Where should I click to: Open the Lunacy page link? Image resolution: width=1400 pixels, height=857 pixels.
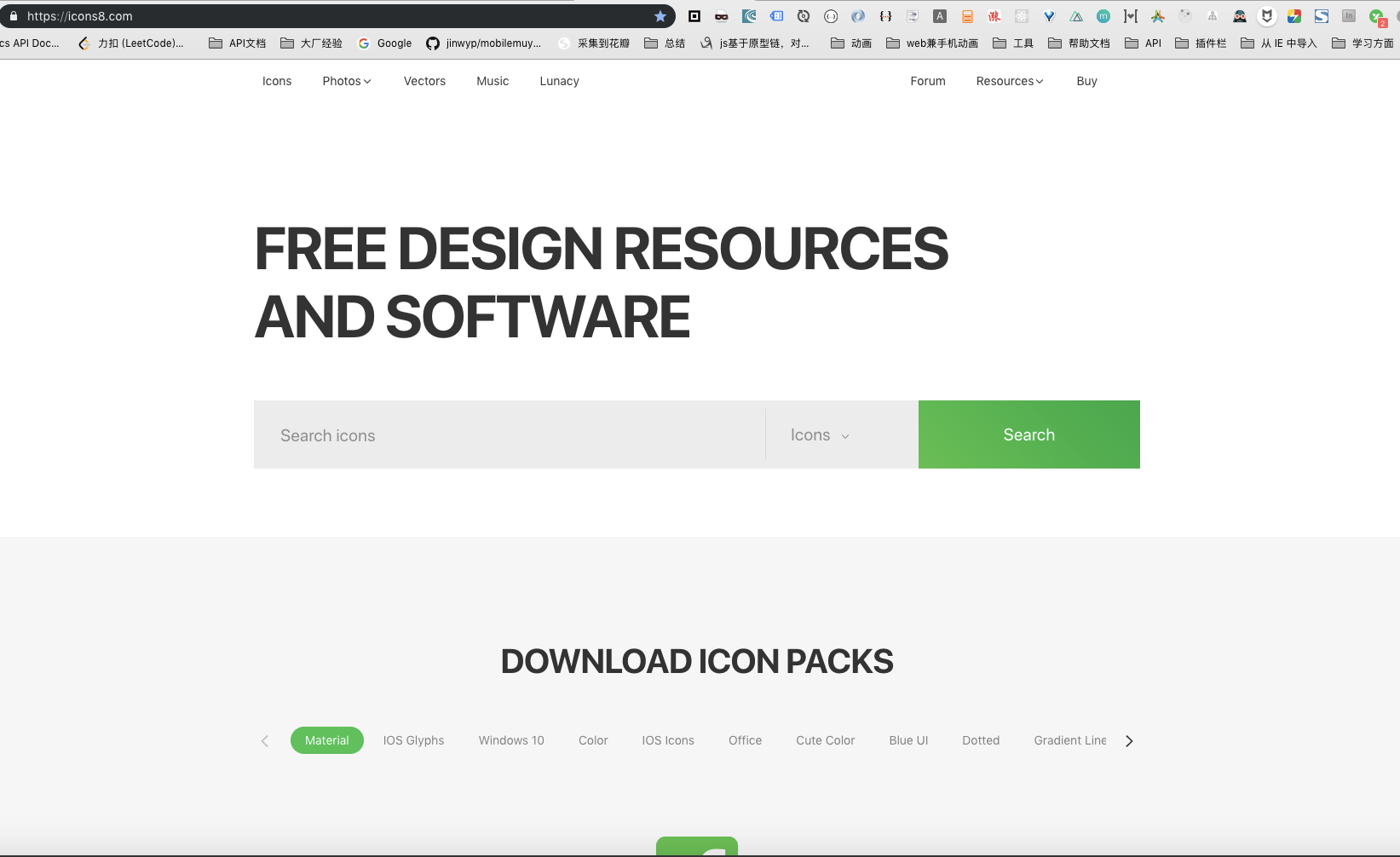(x=559, y=81)
